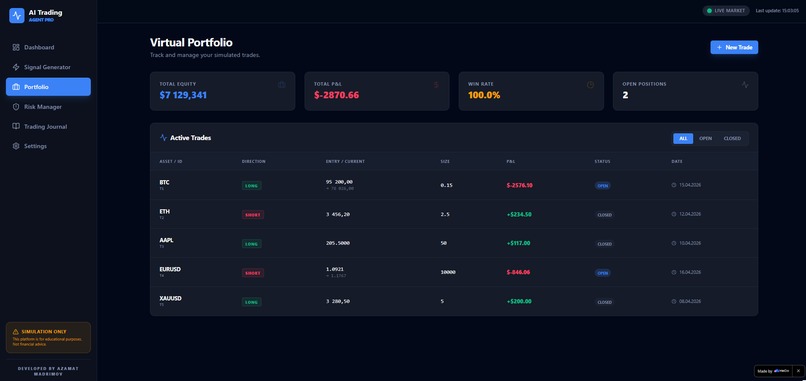Click the $-846.06 P&L value

click(518, 273)
